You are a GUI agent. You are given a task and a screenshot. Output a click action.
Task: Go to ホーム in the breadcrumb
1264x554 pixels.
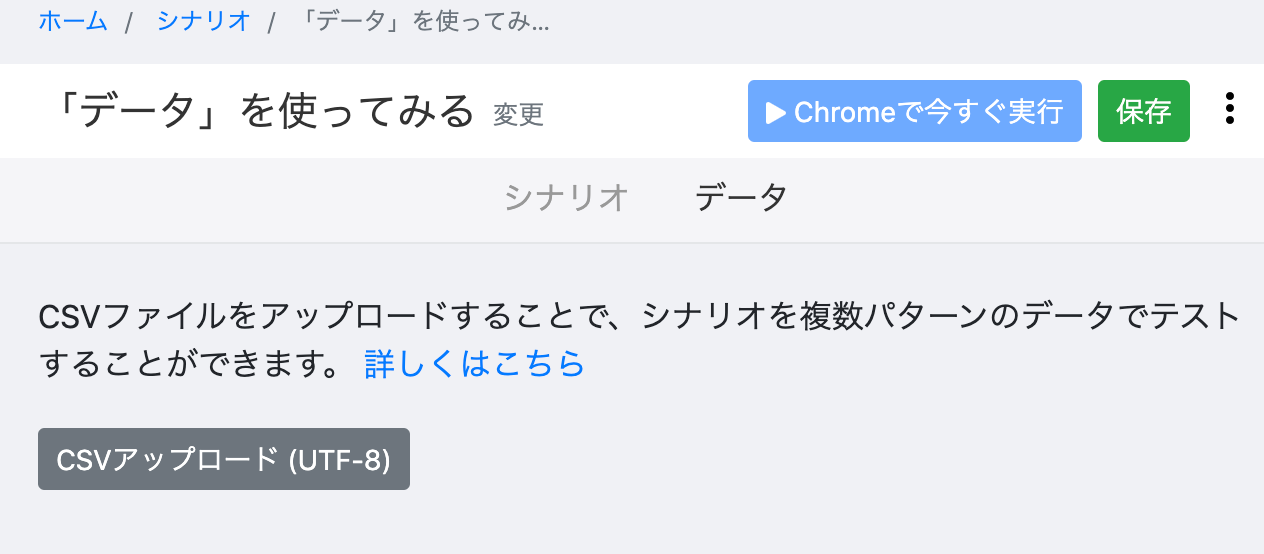click(73, 21)
